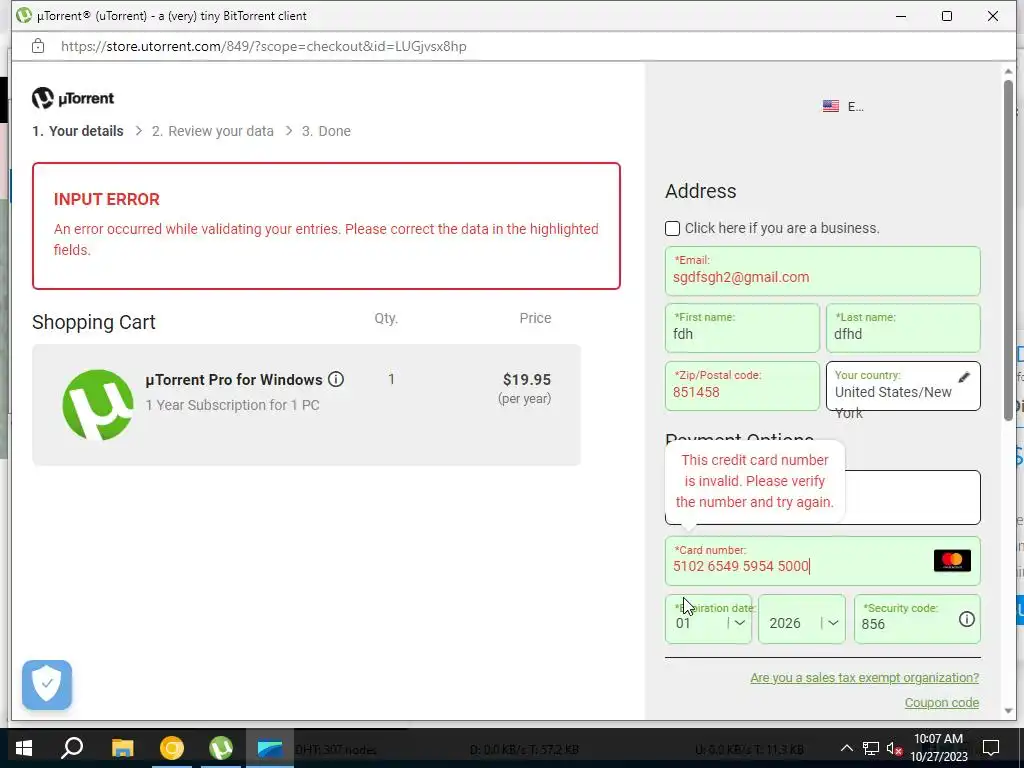Click the 'Shopping Cart' heading
1024x768 pixels.
[93, 322]
